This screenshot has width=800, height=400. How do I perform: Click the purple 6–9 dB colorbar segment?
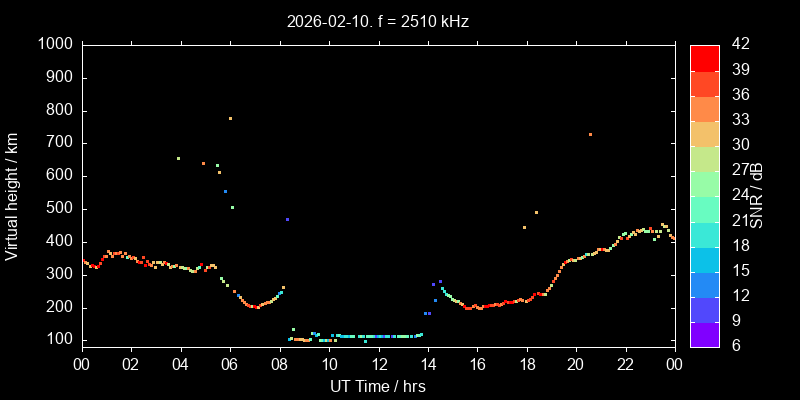pyautogui.click(x=705, y=333)
